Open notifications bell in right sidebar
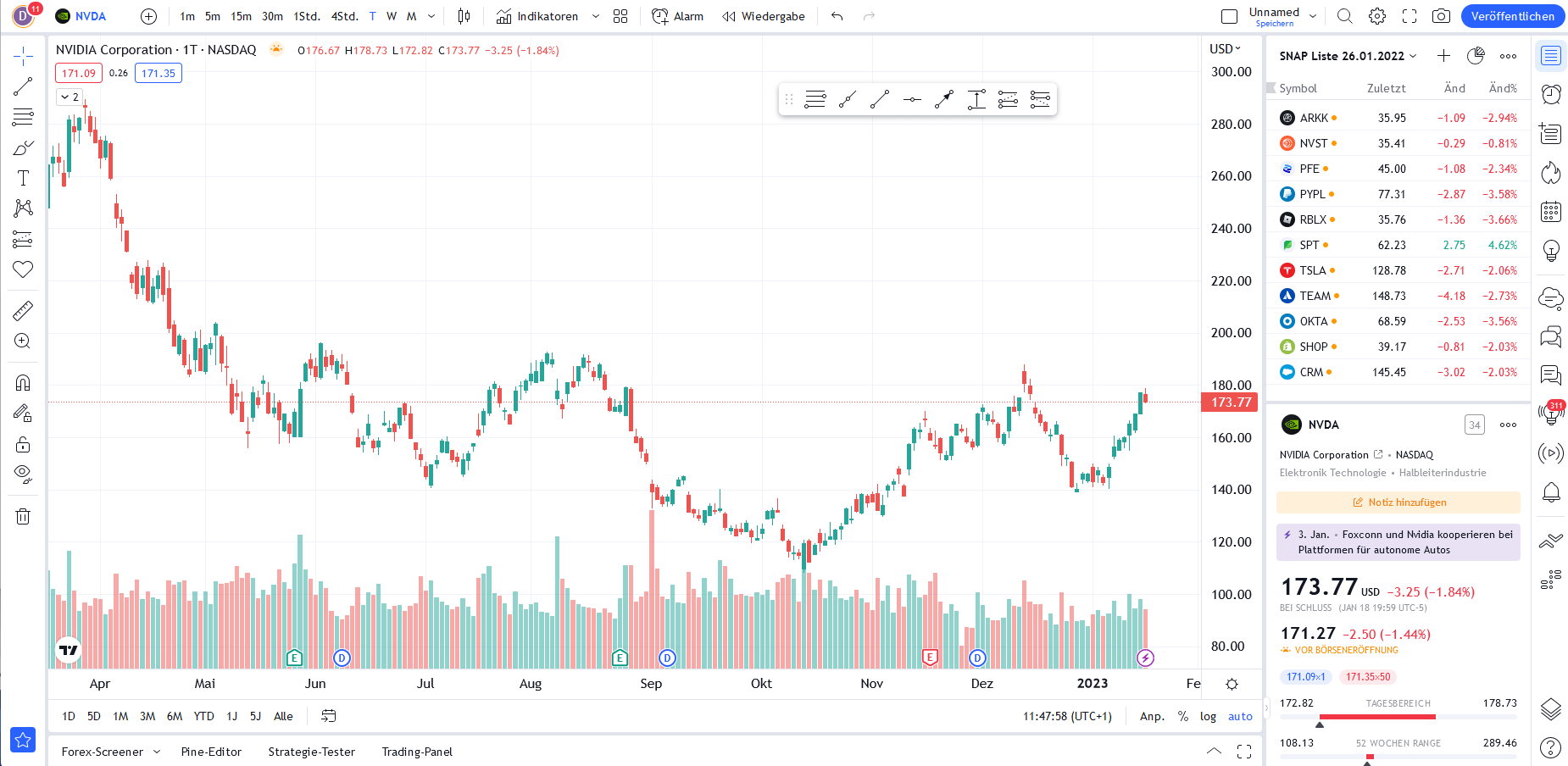Viewport: 1568px width, 766px height. click(1551, 492)
